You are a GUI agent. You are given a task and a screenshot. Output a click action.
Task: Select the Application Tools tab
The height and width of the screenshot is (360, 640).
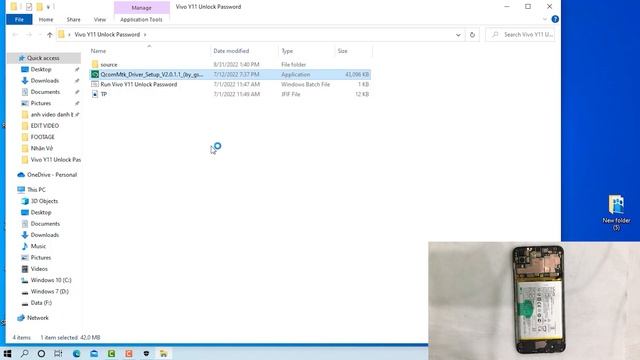(x=141, y=20)
